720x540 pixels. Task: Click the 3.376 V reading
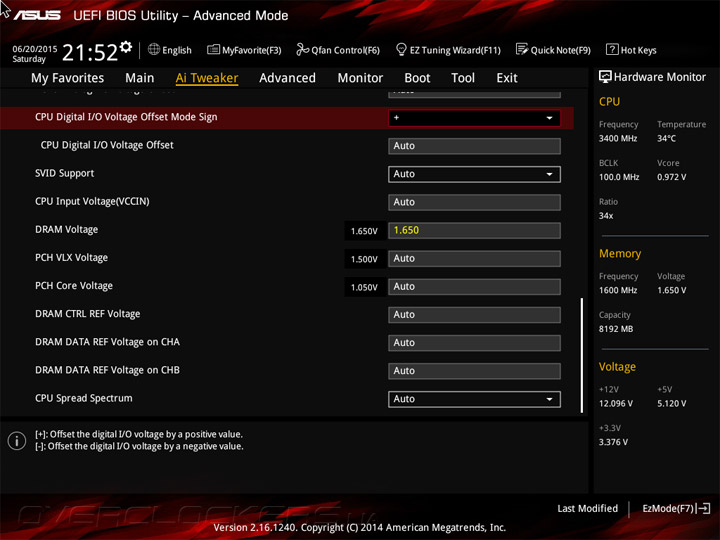point(613,442)
